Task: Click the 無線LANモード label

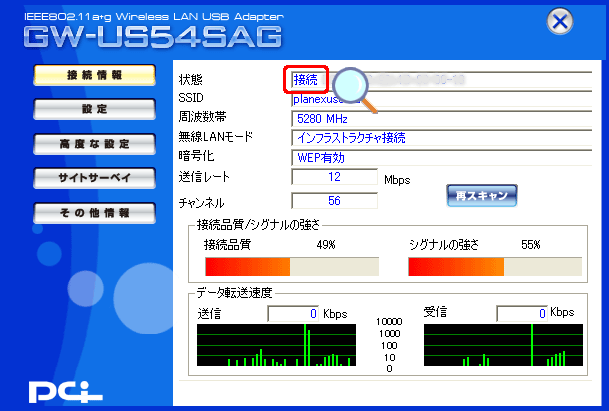Action: (216, 136)
